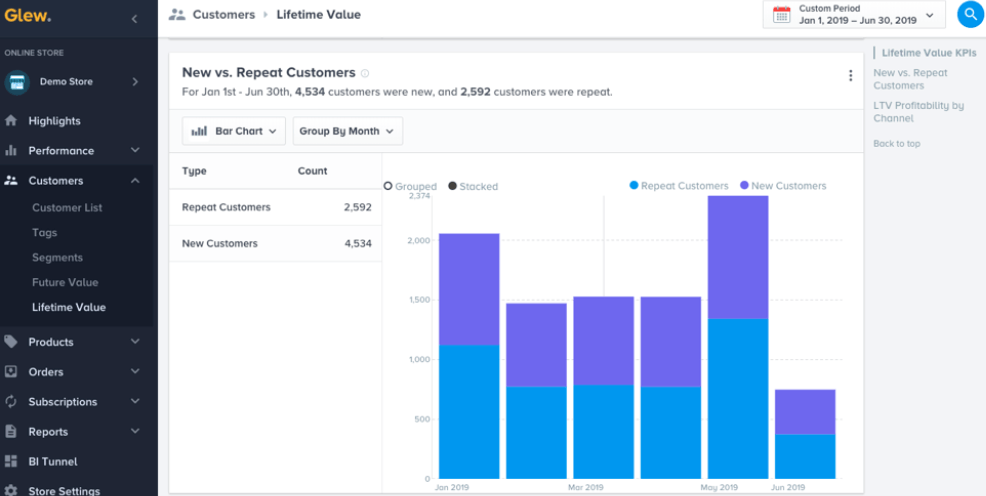This screenshot has height=496, width=986.
Task: Expand the Reports menu chevron
Action: coord(135,431)
